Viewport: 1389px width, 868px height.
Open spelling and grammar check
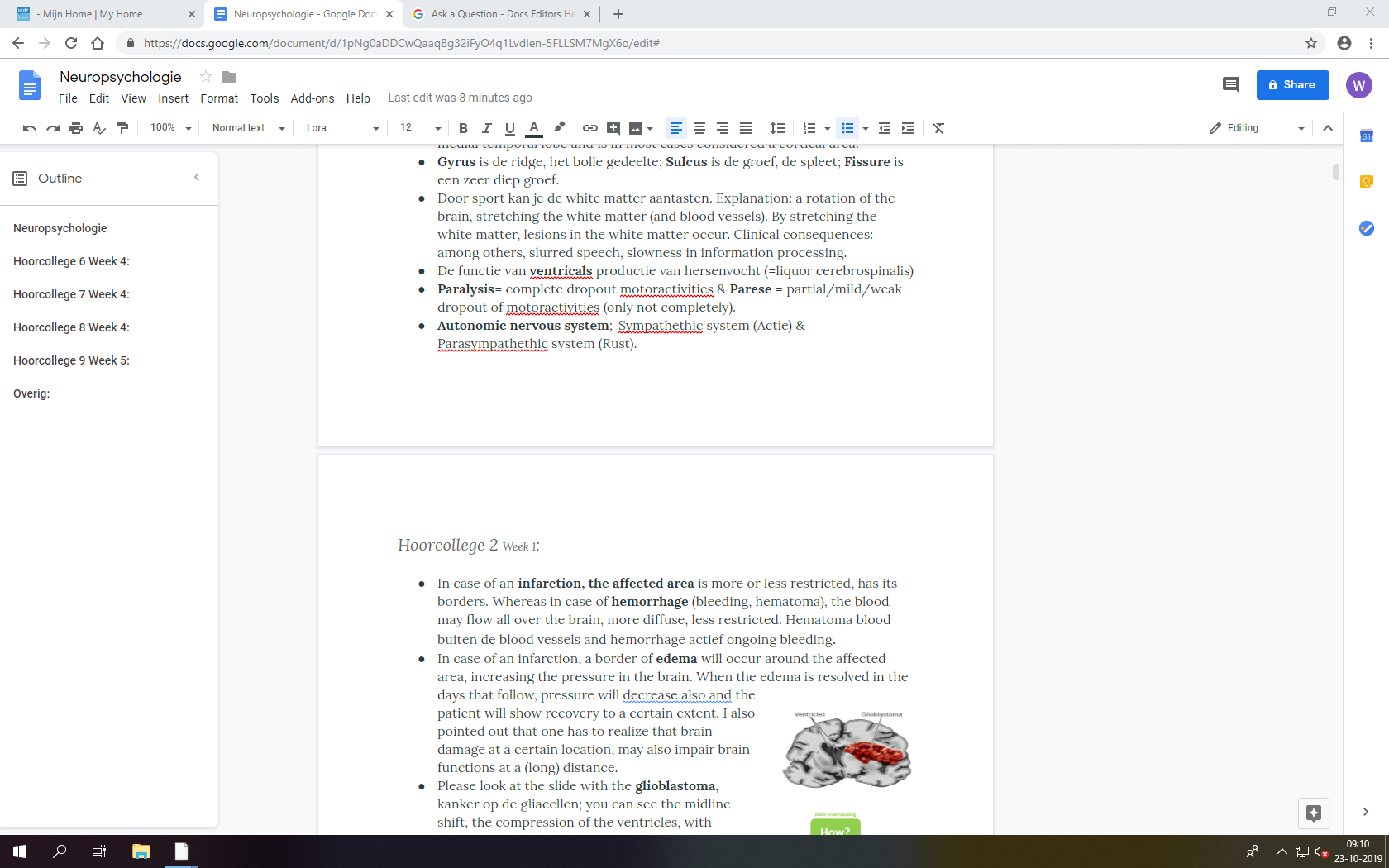(x=98, y=128)
